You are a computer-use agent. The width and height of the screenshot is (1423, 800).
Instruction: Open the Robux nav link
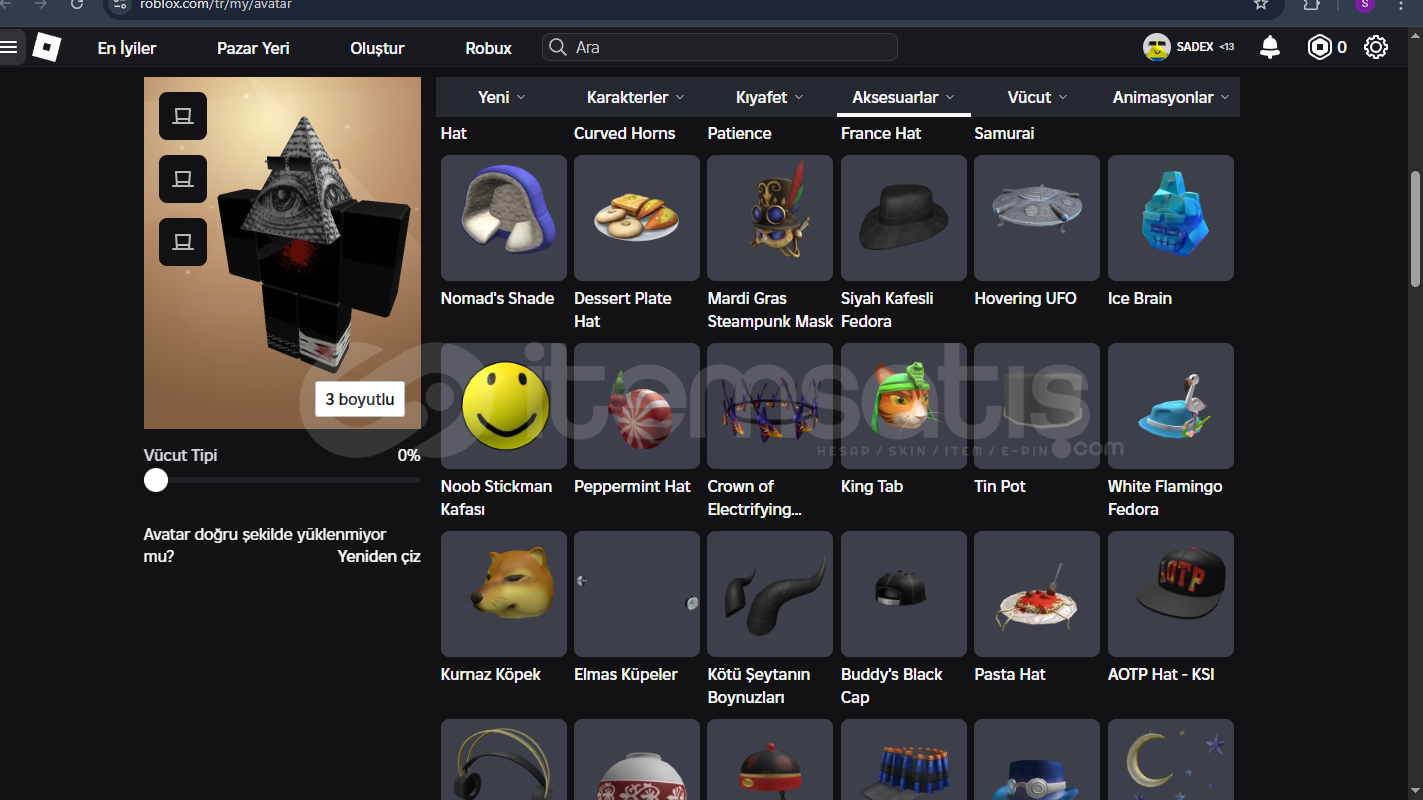(488, 48)
